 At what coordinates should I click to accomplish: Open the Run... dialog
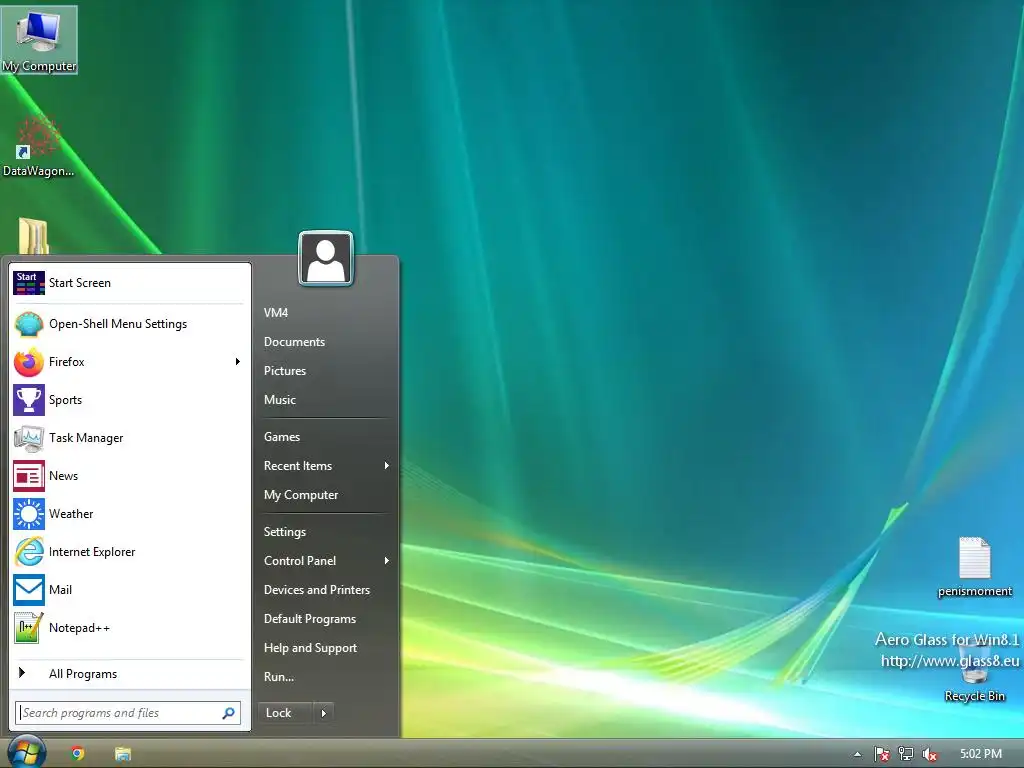pos(278,677)
